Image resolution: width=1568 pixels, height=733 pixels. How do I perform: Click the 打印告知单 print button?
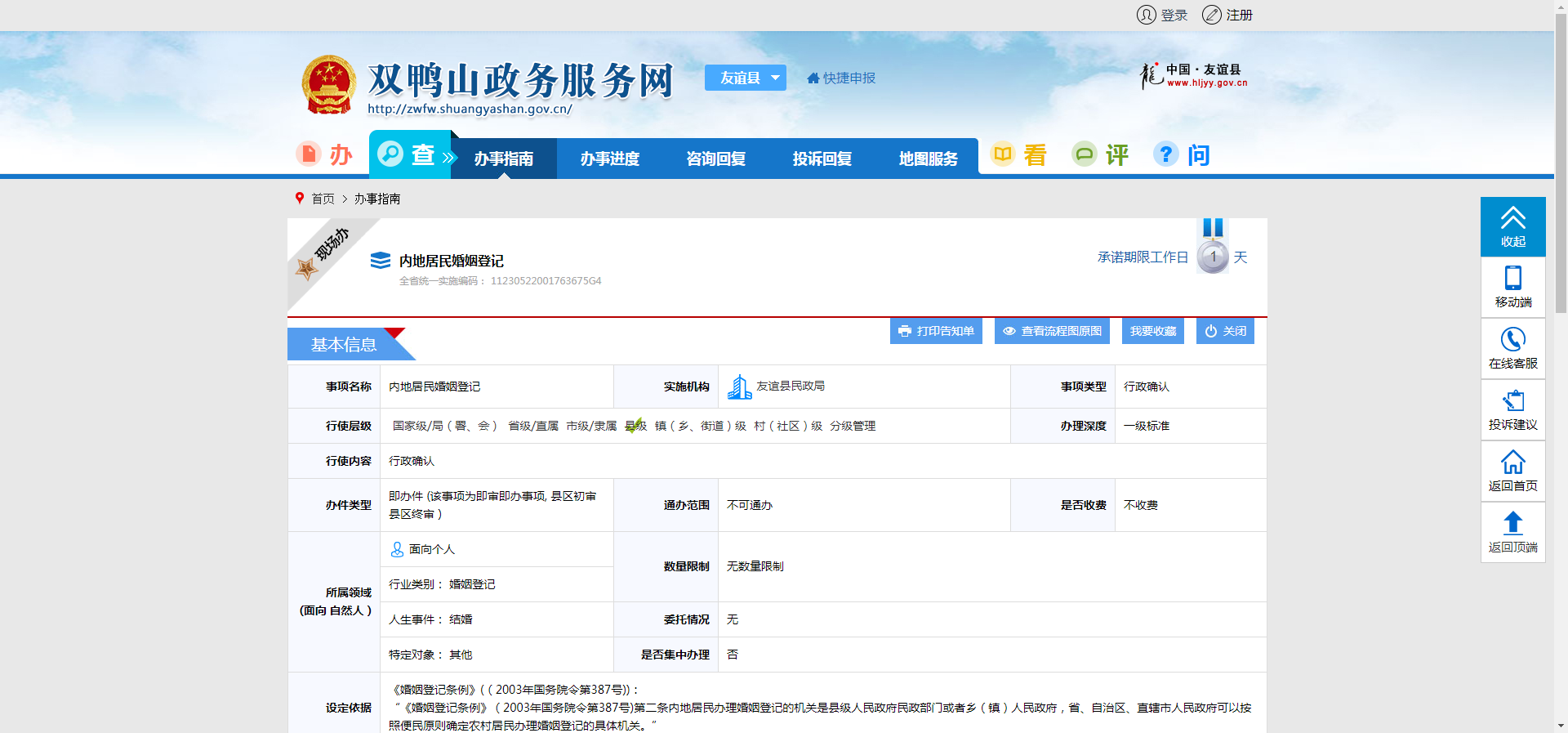pos(936,331)
